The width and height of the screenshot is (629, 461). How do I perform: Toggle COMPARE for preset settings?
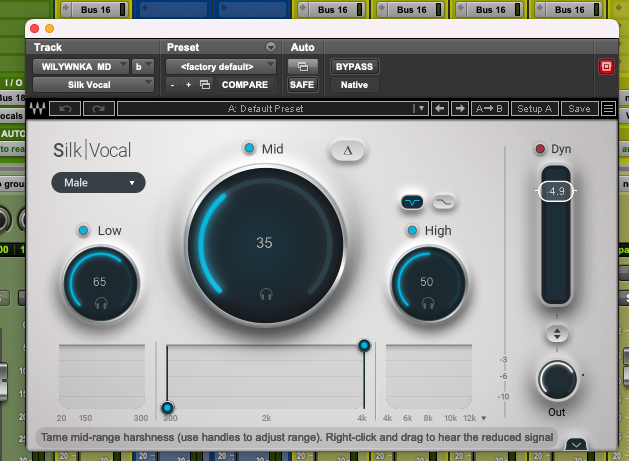(245, 85)
